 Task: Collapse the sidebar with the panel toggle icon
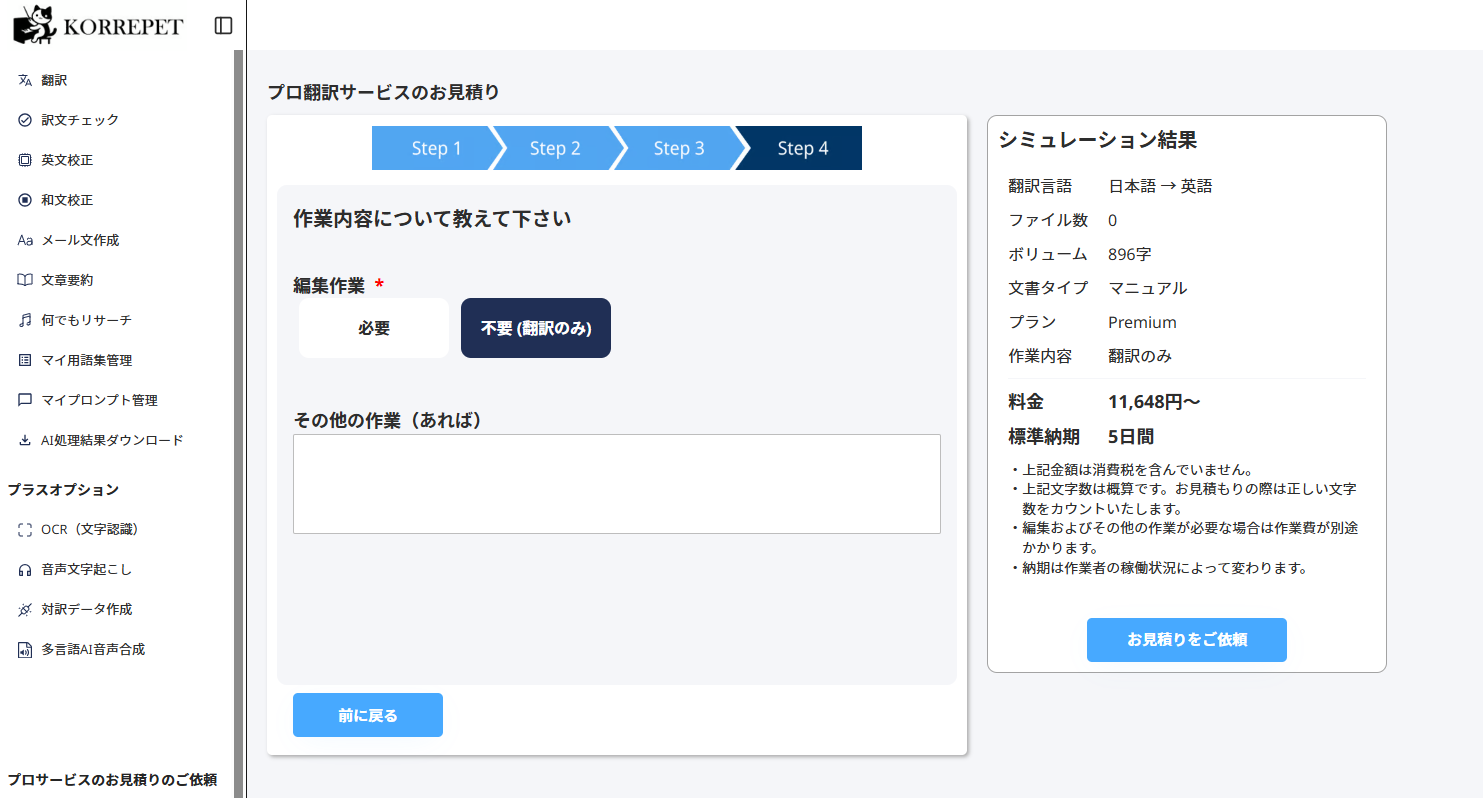tap(224, 25)
